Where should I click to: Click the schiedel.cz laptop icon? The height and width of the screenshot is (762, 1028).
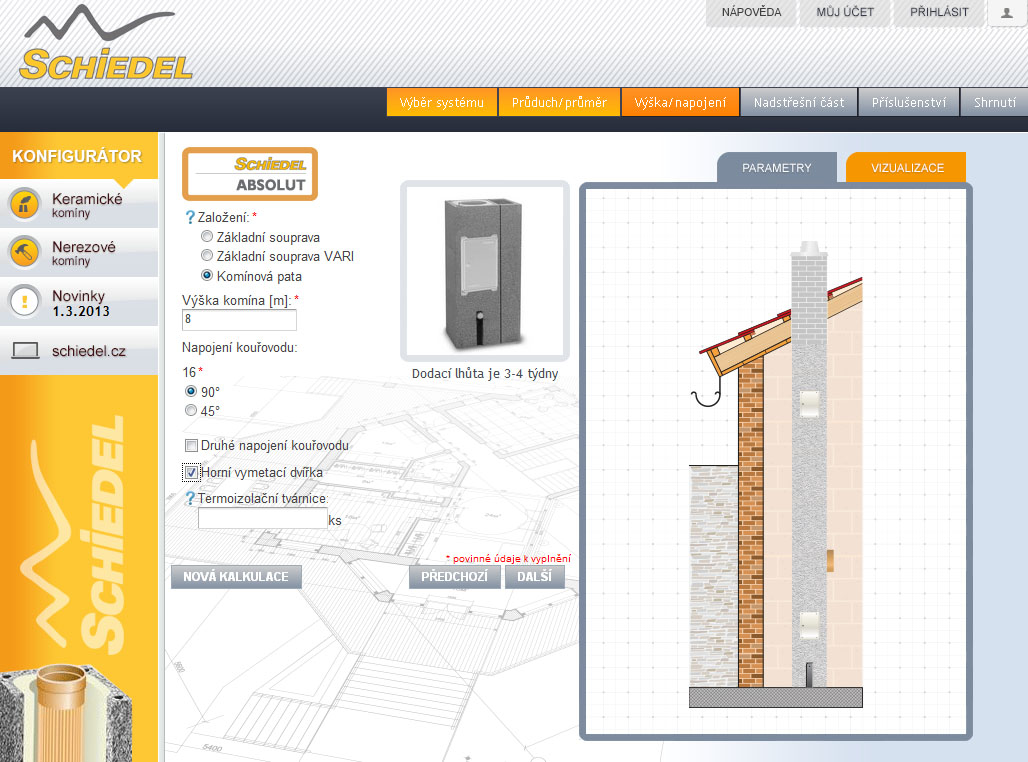[x=25, y=351]
